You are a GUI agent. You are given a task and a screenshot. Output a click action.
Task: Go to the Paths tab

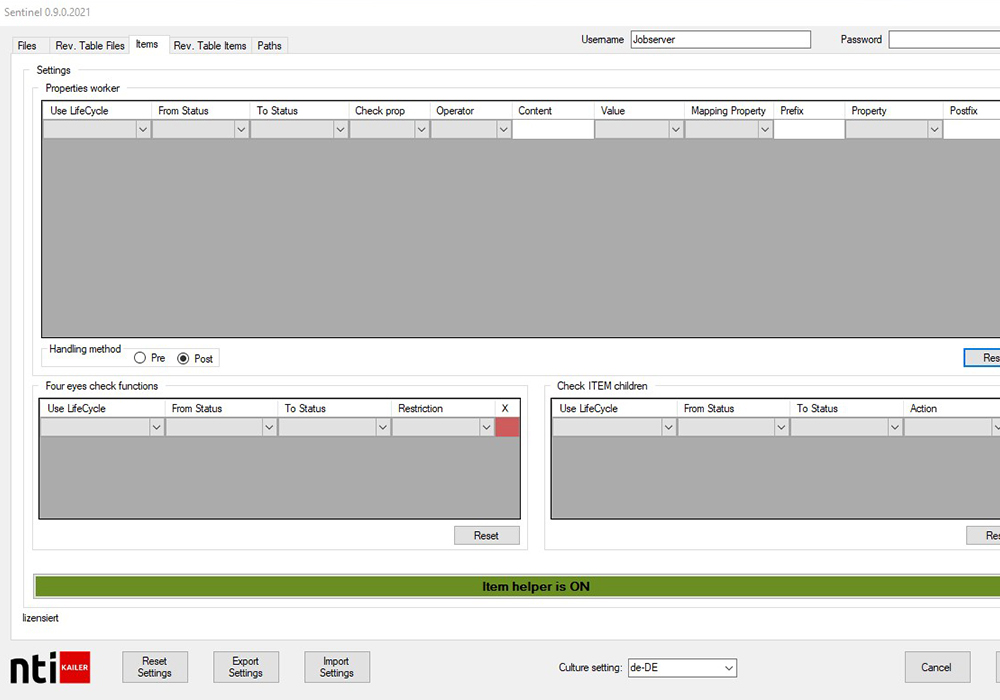[269, 46]
